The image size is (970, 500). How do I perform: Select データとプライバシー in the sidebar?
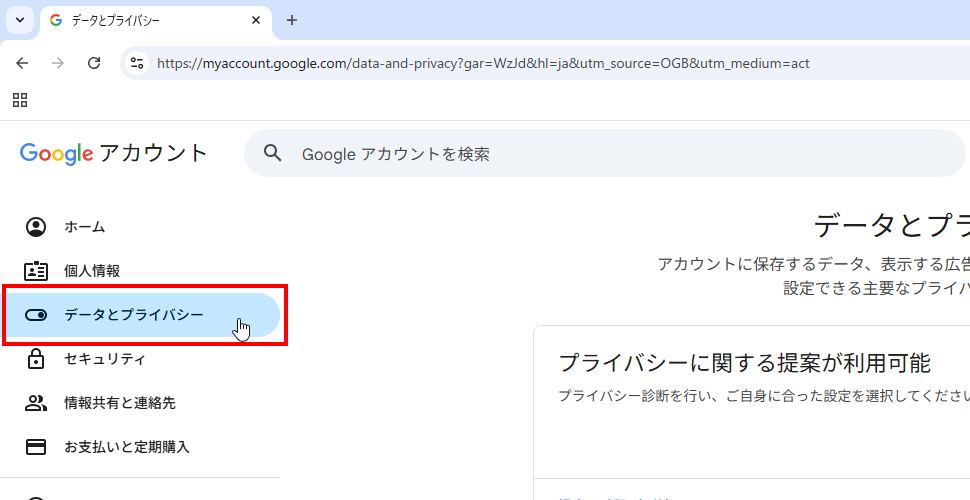pyautogui.click(x=142, y=315)
